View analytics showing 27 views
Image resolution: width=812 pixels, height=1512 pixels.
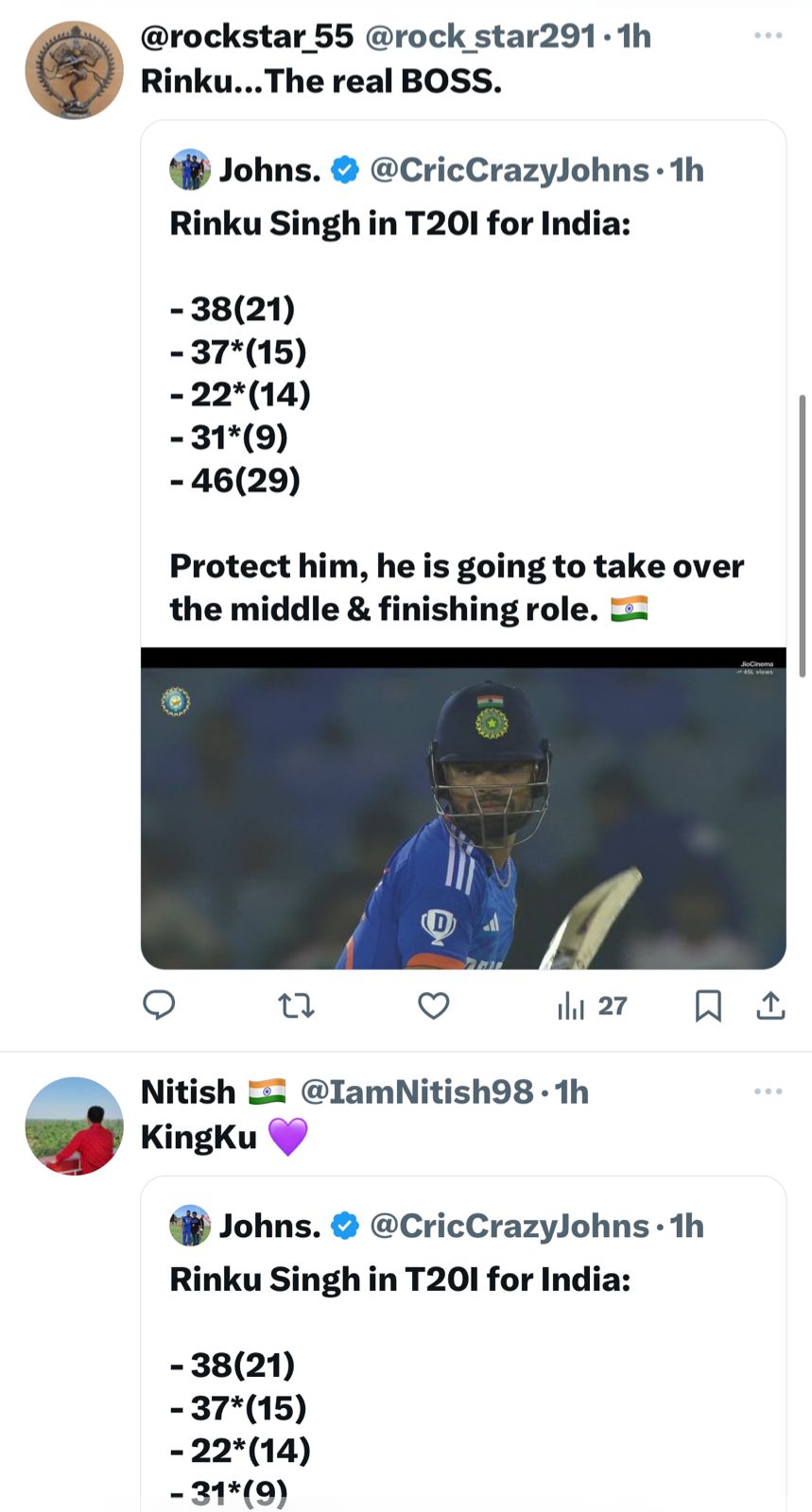[x=592, y=1005]
